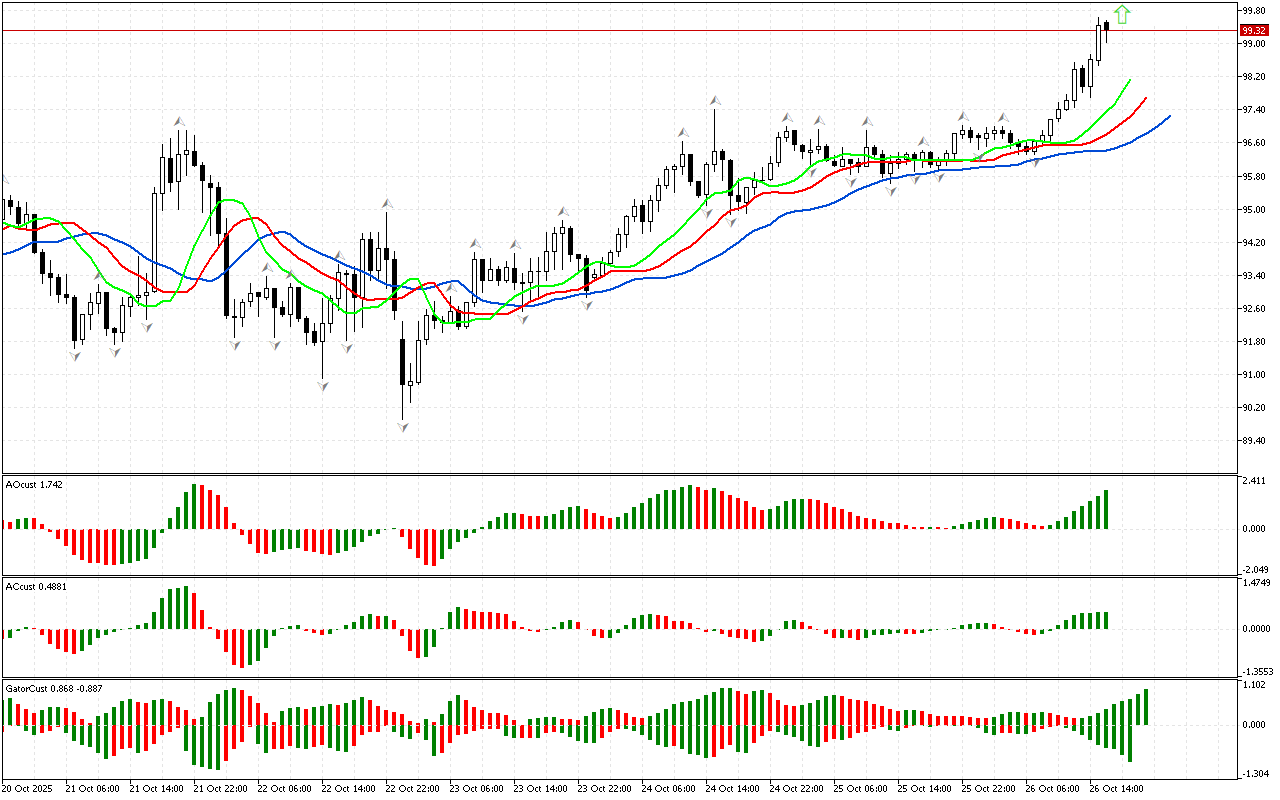Click the green up arrow signal icon
This screenshot has height=800, width=1280.
(x=1122, y=14)
